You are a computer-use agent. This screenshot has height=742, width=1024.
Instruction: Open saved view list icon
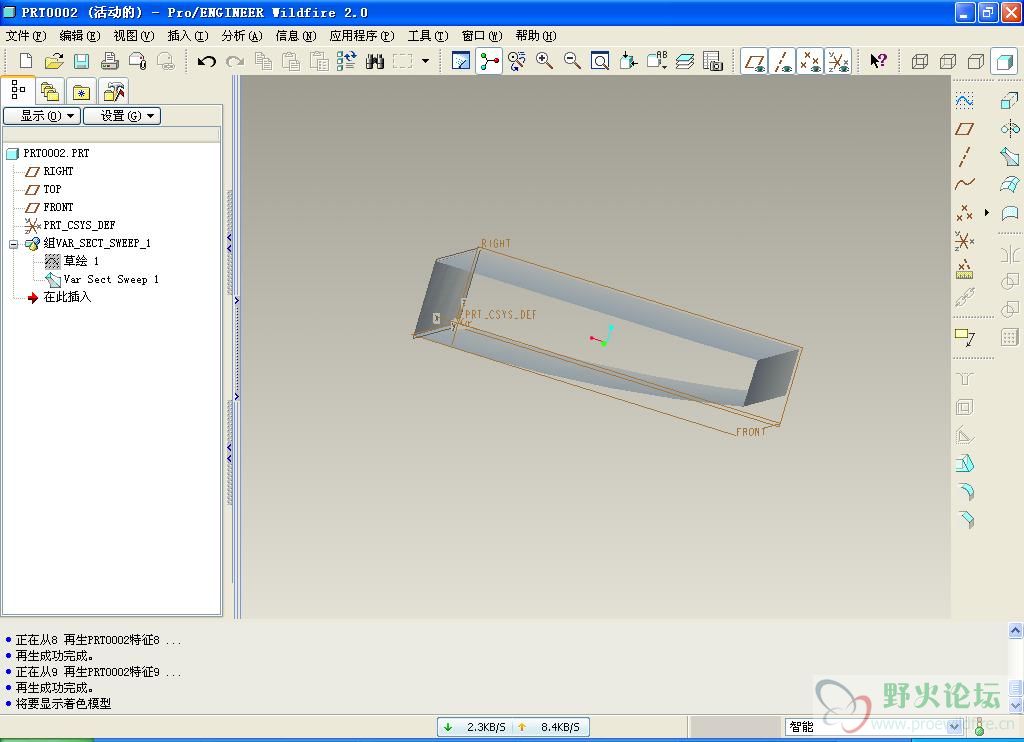(656, 61)
